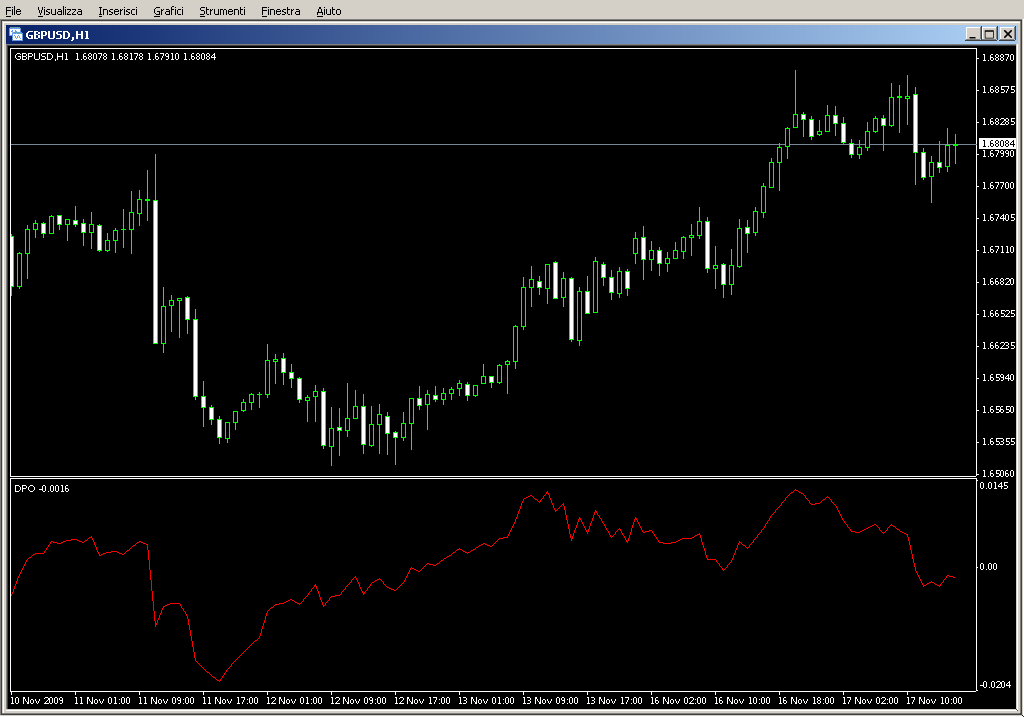Click the GBPUSD,H1 chart window icon
The height and width of the screenshot is (717, 1024).
click(x=16, y=34)
